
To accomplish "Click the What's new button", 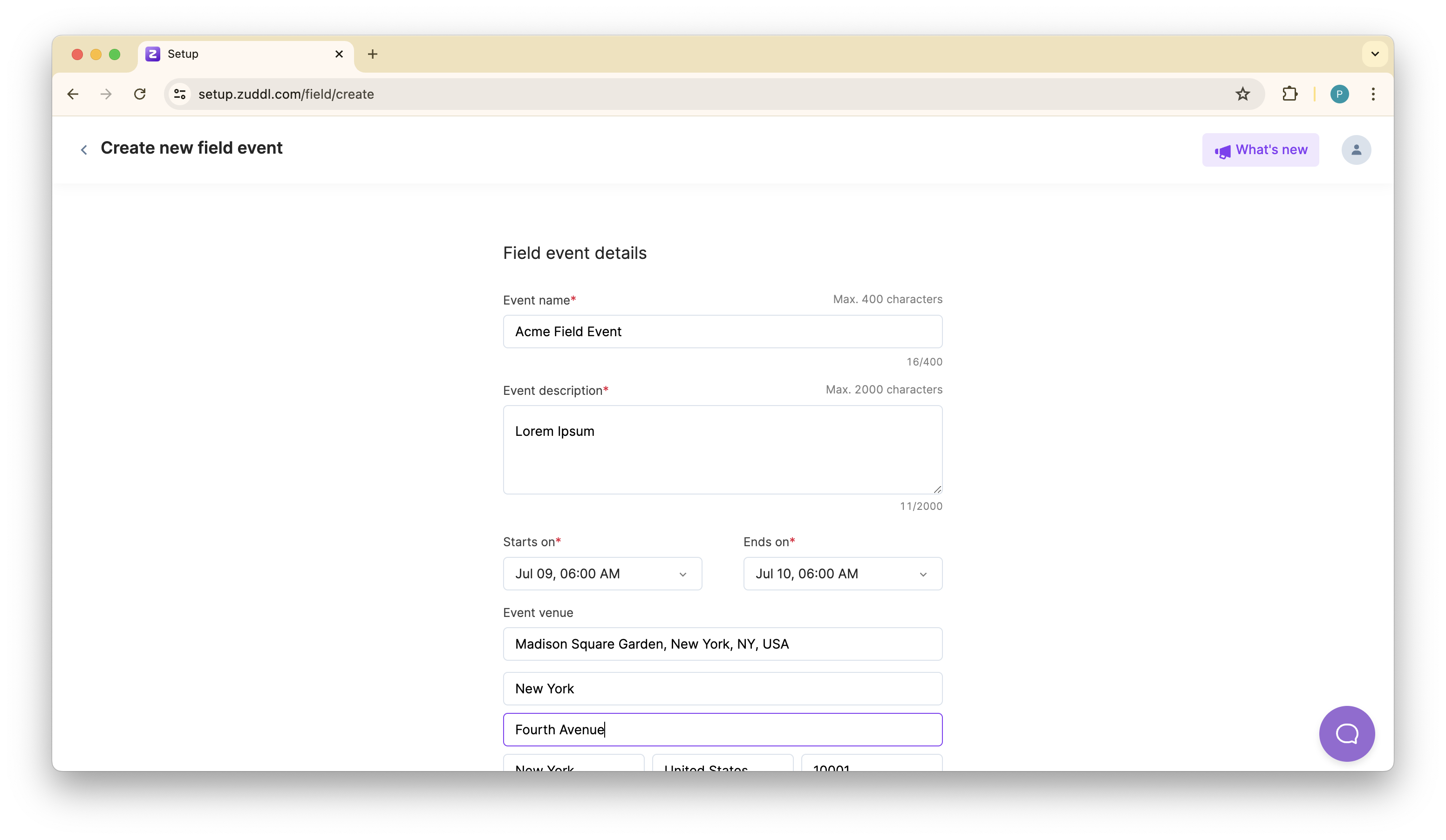I will 1260,149.
